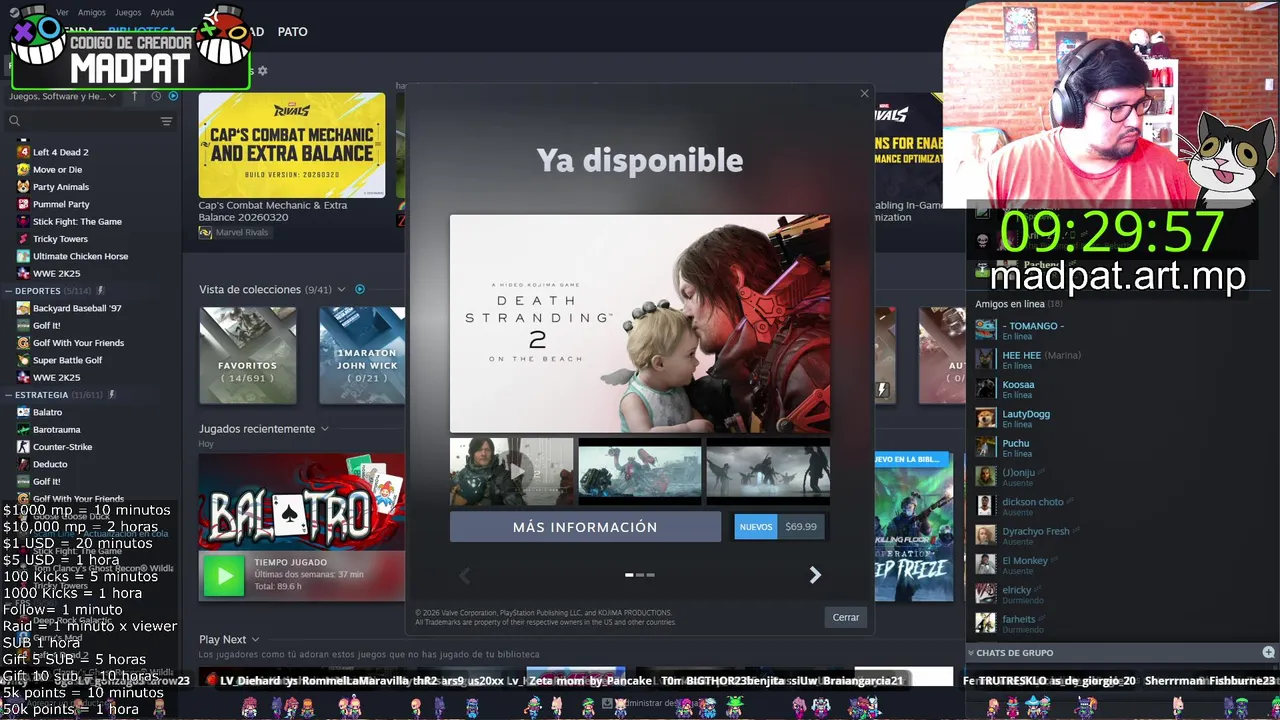The image size is (1280, 720).
Task: Go to the next featured item arrow
Action: click(x=815, y=575)
